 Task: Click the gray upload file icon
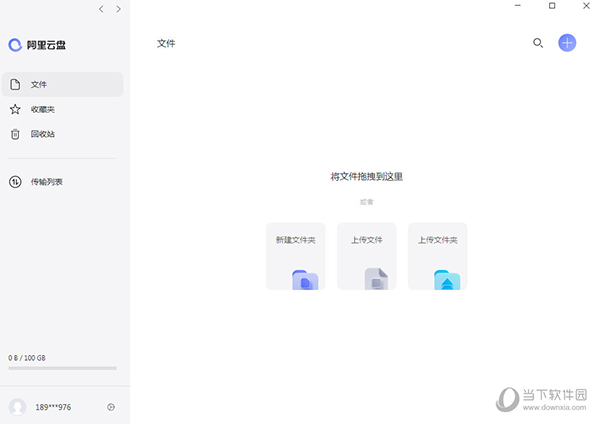click(x=376, y=279)
